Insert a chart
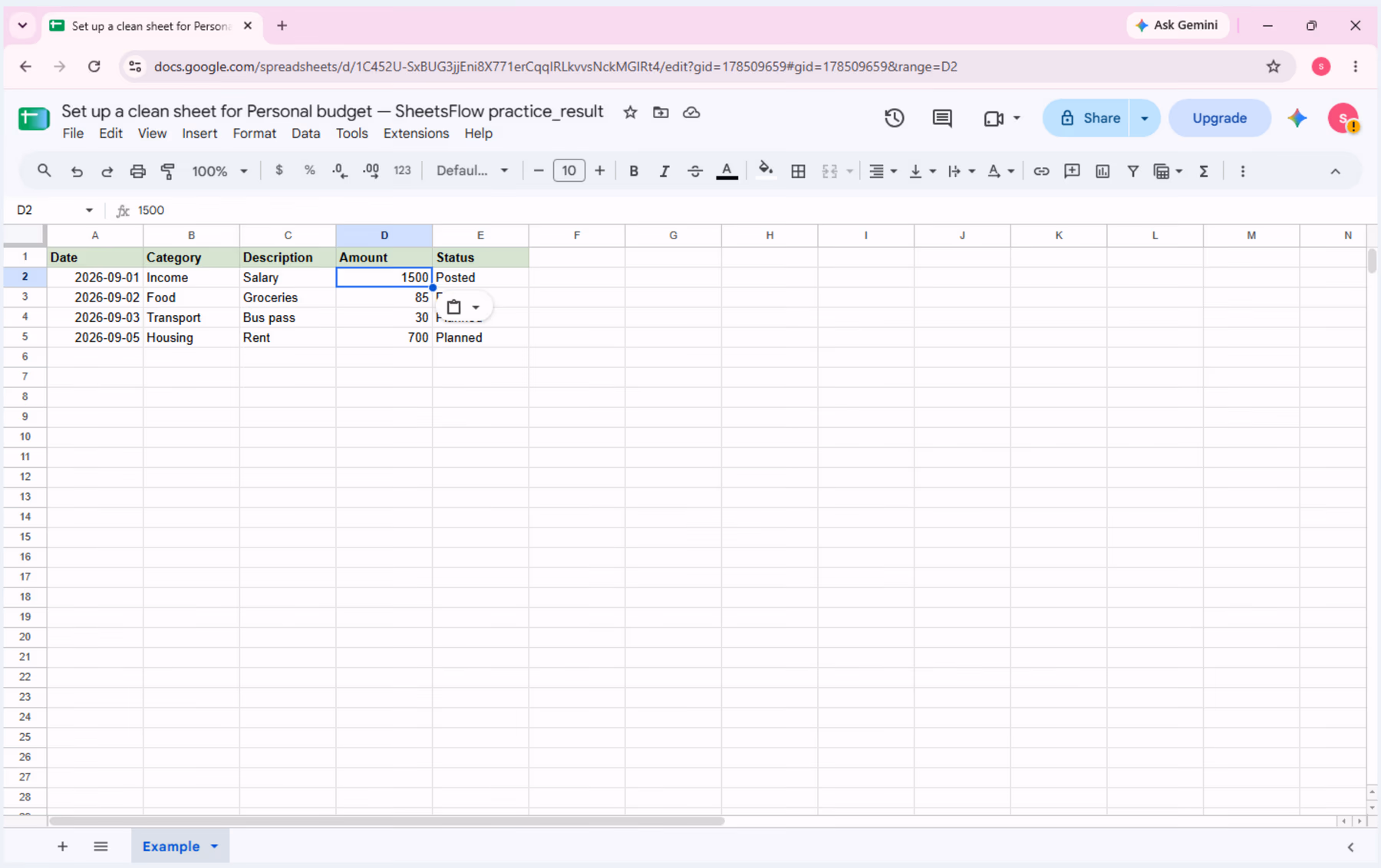Viewport: 1381px width, 868px height. [1102, 171]
